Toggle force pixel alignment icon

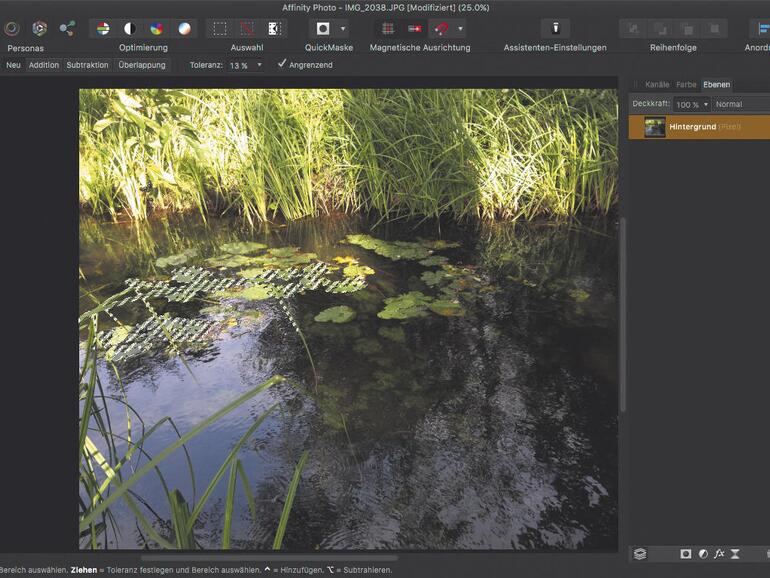415,28
